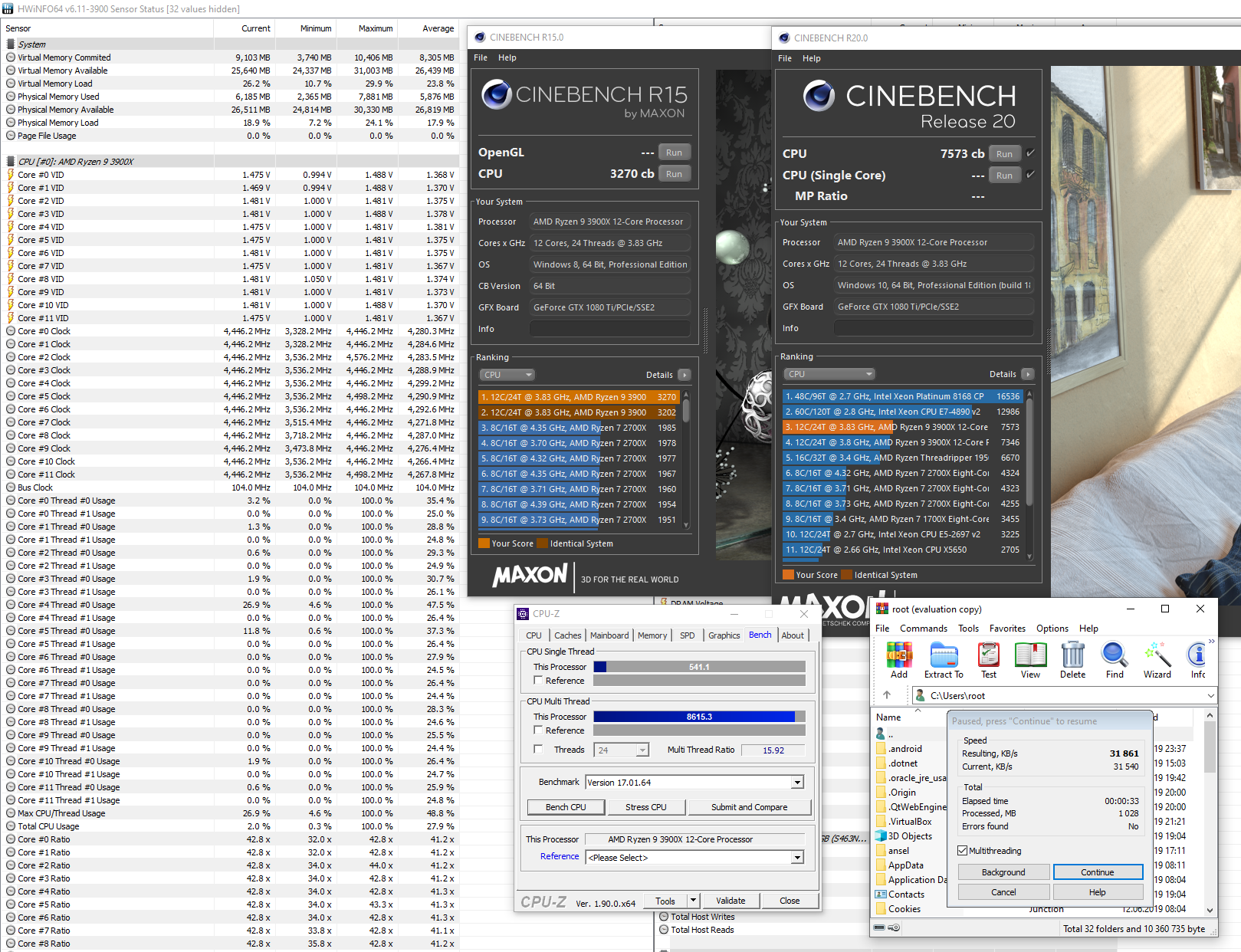Click the ansel folder icon in WinRAR
The image size is (1241, 952).
881,851
